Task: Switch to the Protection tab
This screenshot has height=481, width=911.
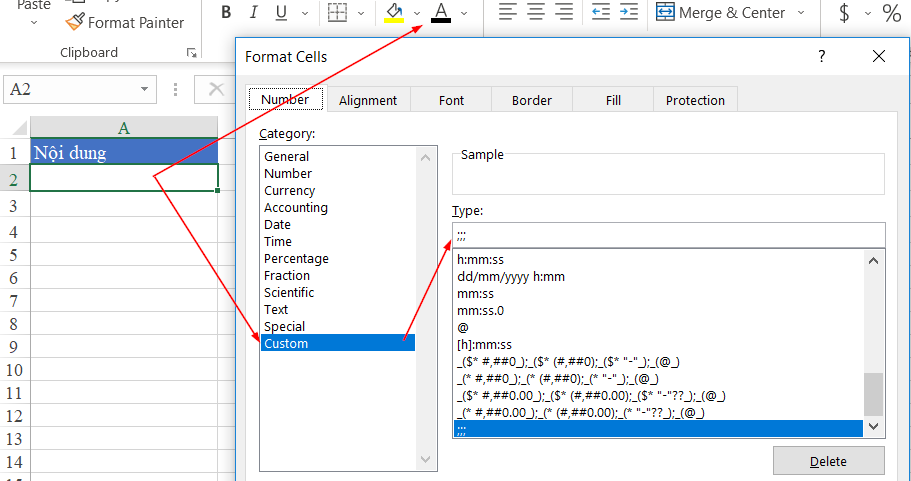Action: [695, 100]
